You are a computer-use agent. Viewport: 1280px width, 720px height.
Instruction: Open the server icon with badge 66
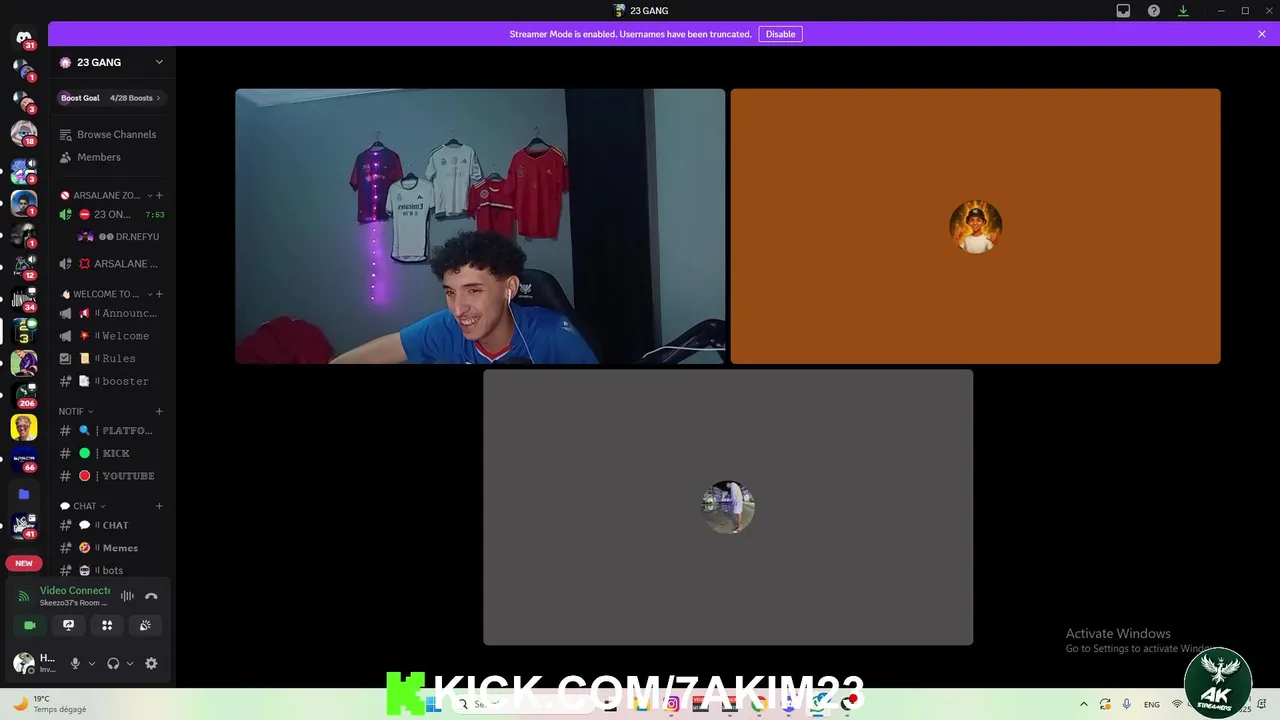pyautogui.click(x=24, y=461)
